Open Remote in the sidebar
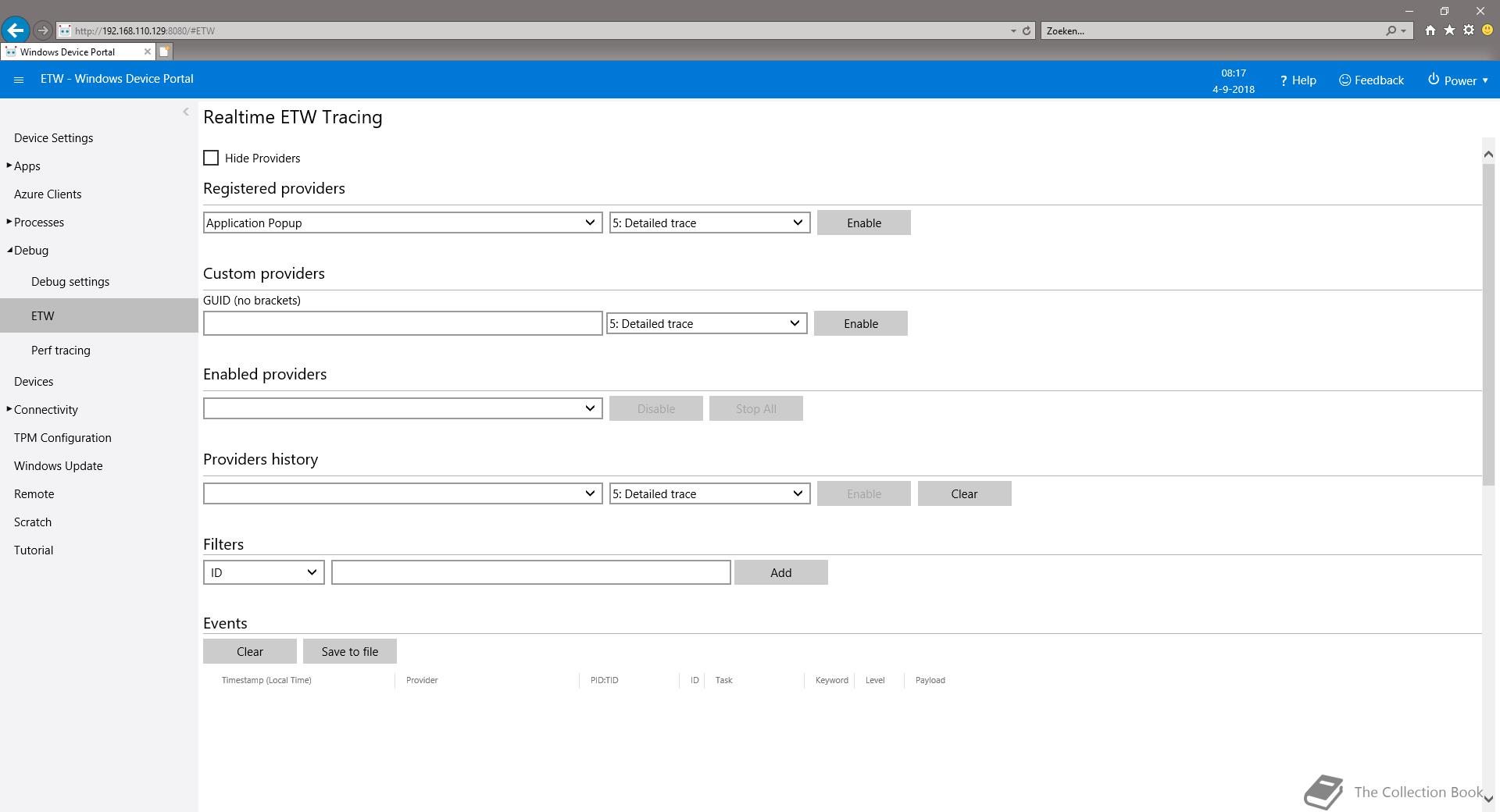Viewport: 1500px width, 812px height. [34, 494]
